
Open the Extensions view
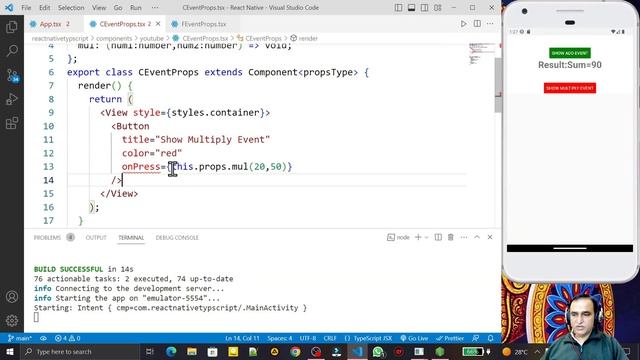(12, 123)
